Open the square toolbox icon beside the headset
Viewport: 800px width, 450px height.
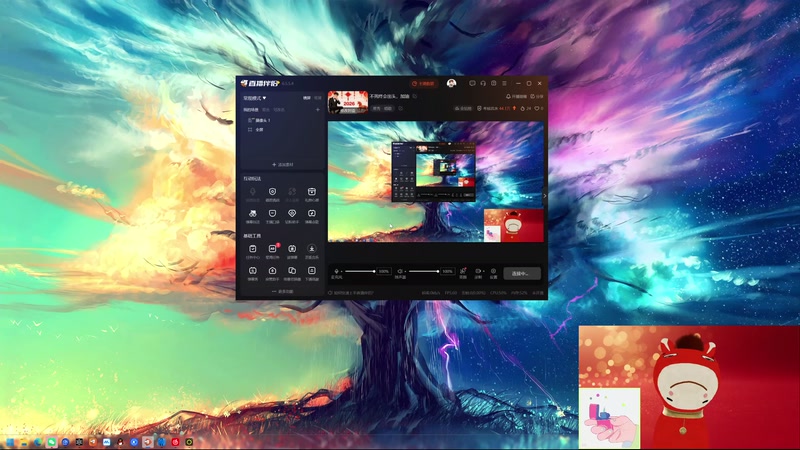pyautogui.click(x=493, y=83)
